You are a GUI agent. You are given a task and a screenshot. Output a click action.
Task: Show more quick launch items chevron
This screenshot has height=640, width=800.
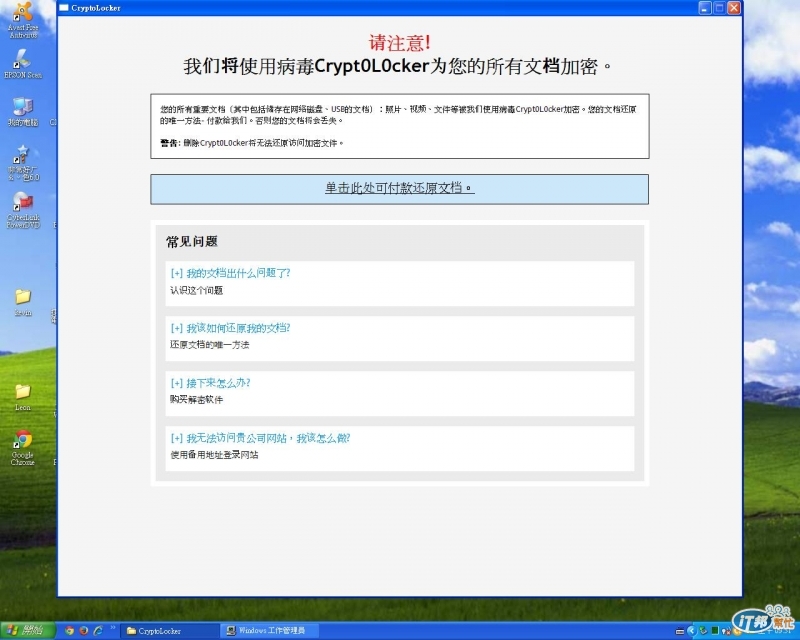pyautogui.click(x=113, y=628)
